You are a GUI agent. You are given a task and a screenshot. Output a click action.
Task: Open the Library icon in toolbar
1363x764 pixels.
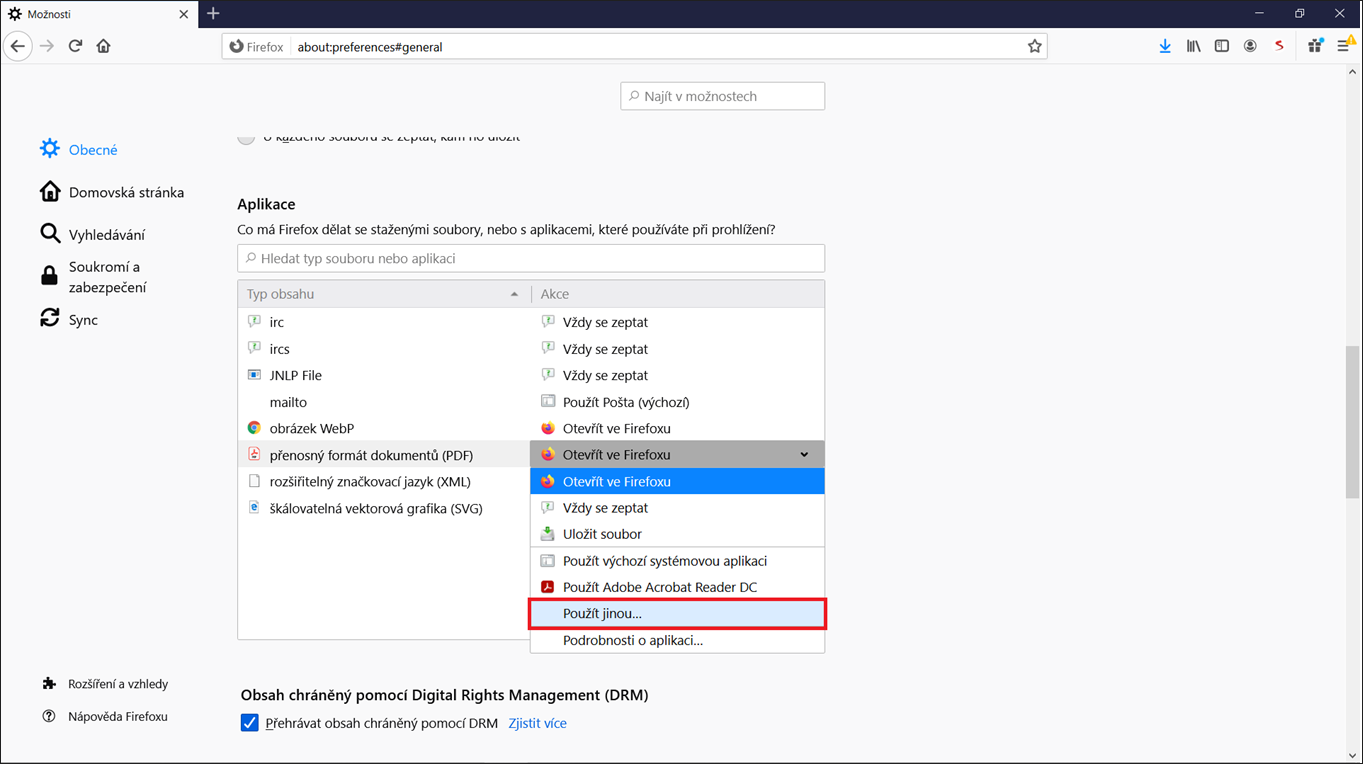click(x=1193, y=46)
